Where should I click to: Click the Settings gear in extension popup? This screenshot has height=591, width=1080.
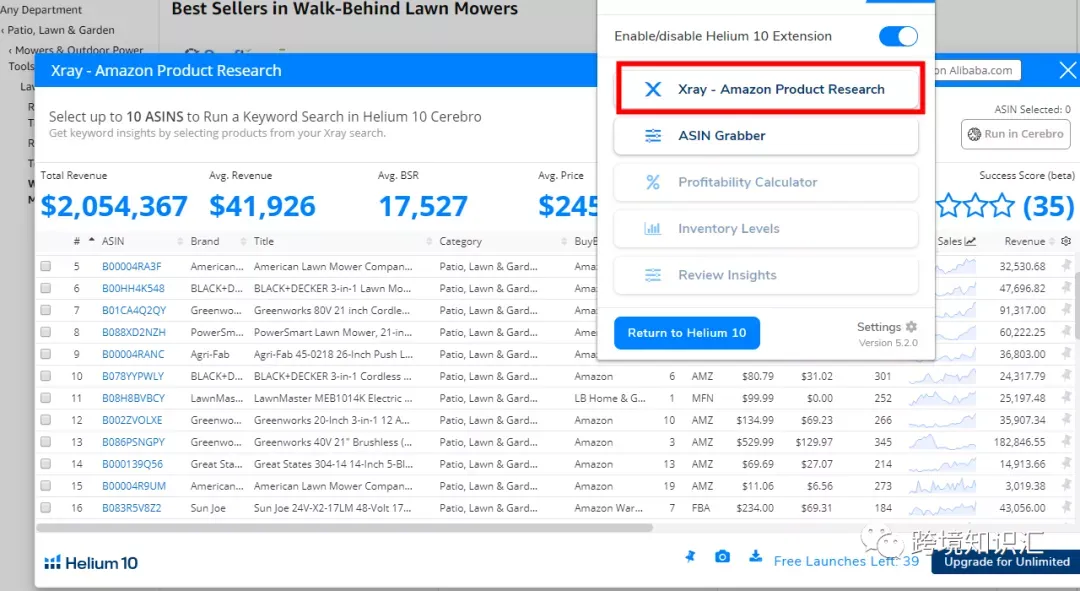pos(911,326)
